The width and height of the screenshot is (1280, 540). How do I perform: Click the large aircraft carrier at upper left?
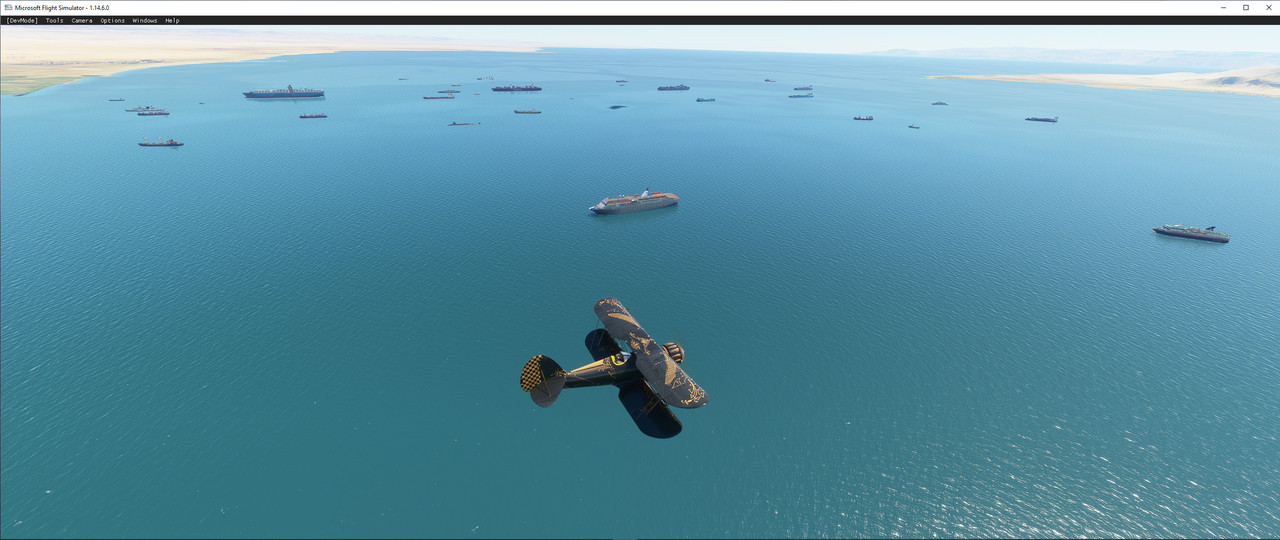tap(283, 92)
